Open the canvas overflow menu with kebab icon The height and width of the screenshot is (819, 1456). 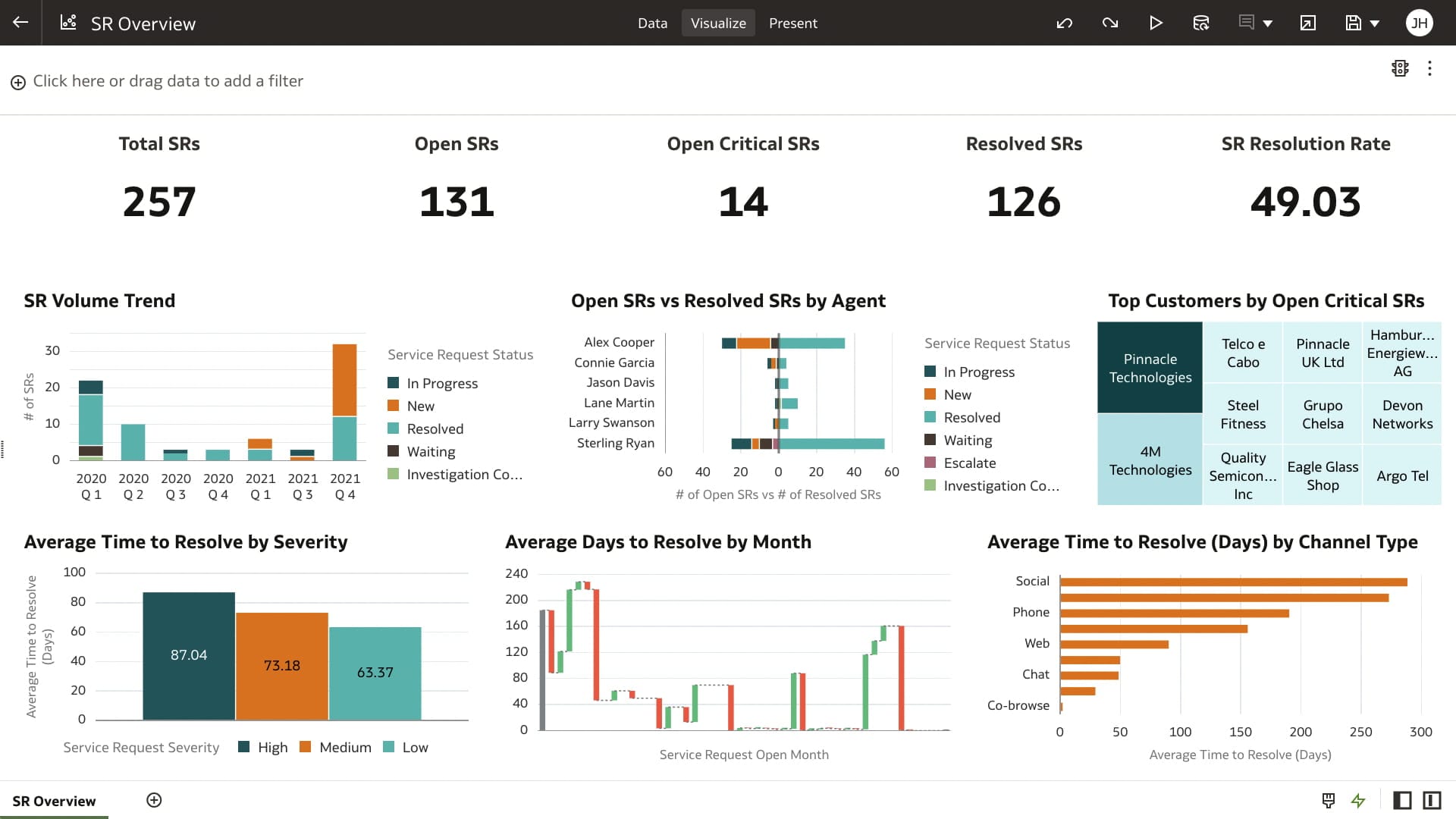tap(1430, 68)
